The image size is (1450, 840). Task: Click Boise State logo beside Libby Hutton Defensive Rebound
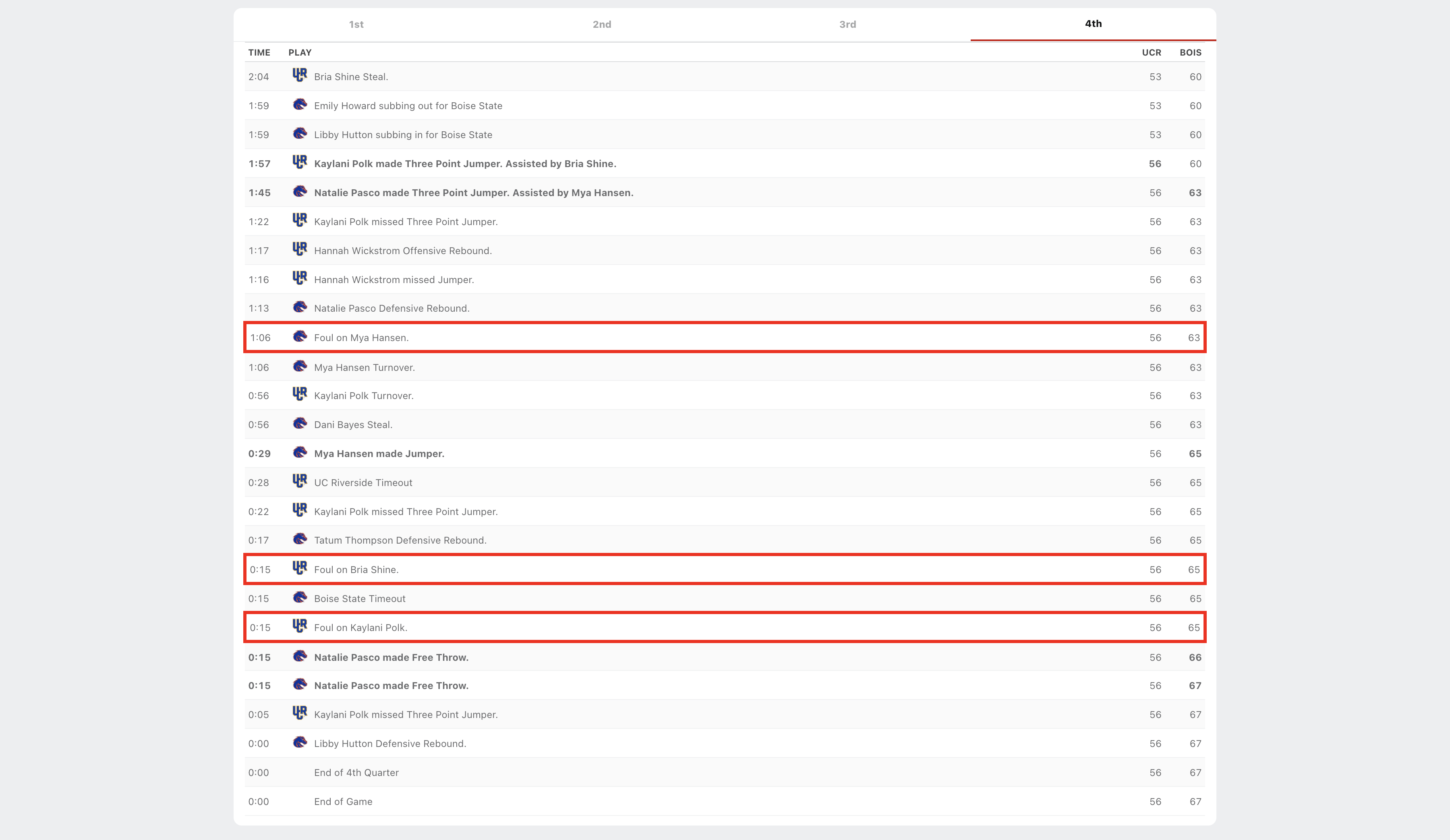coord(299,743)
